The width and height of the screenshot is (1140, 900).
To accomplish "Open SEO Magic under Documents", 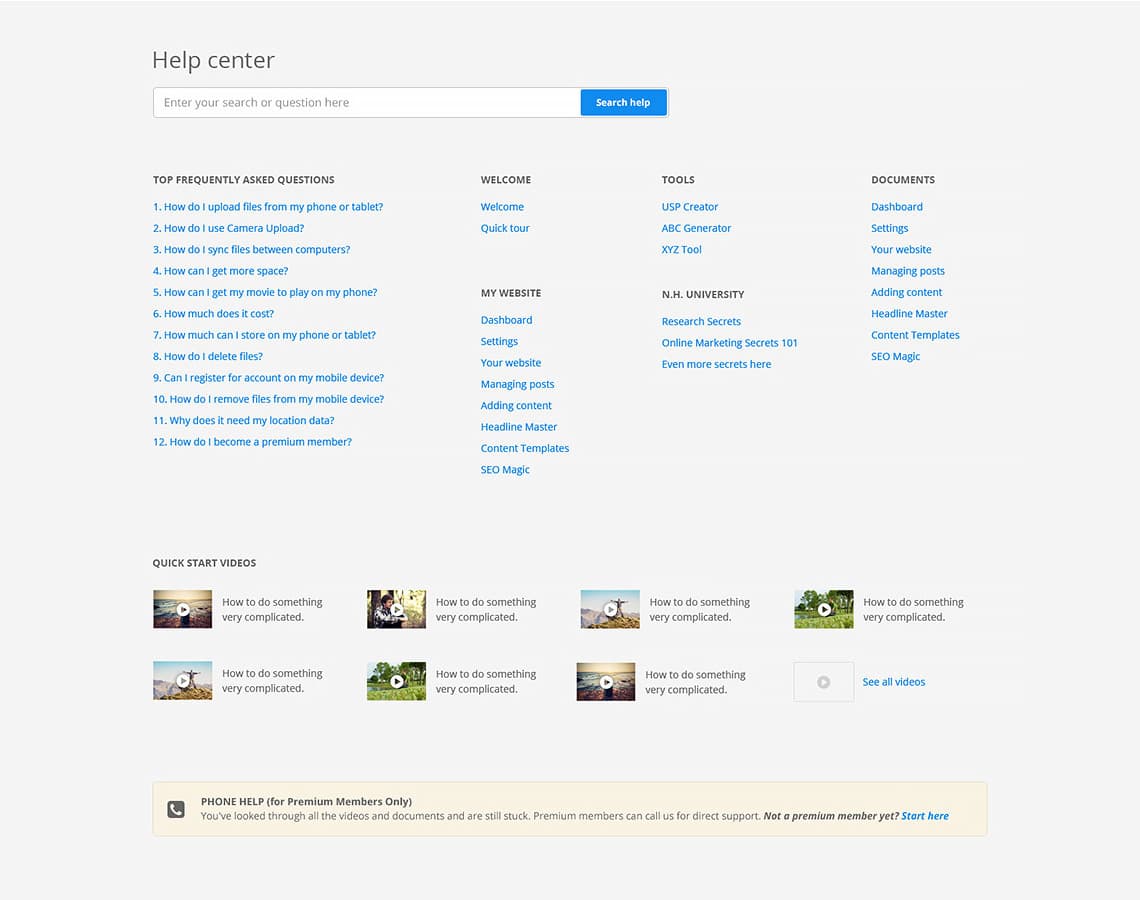I will point(895,356).
